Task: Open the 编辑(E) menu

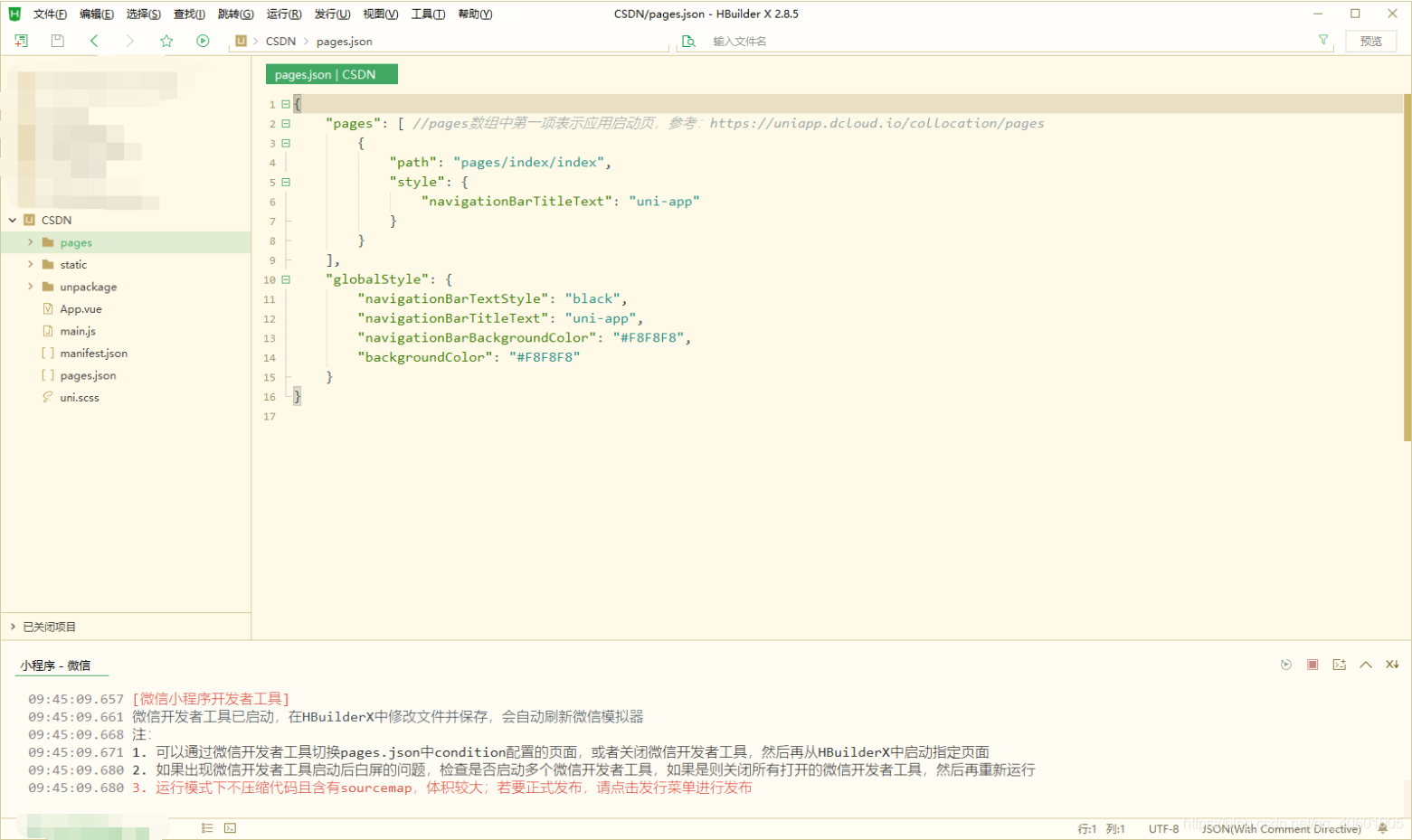Action: tap(97, 14)
